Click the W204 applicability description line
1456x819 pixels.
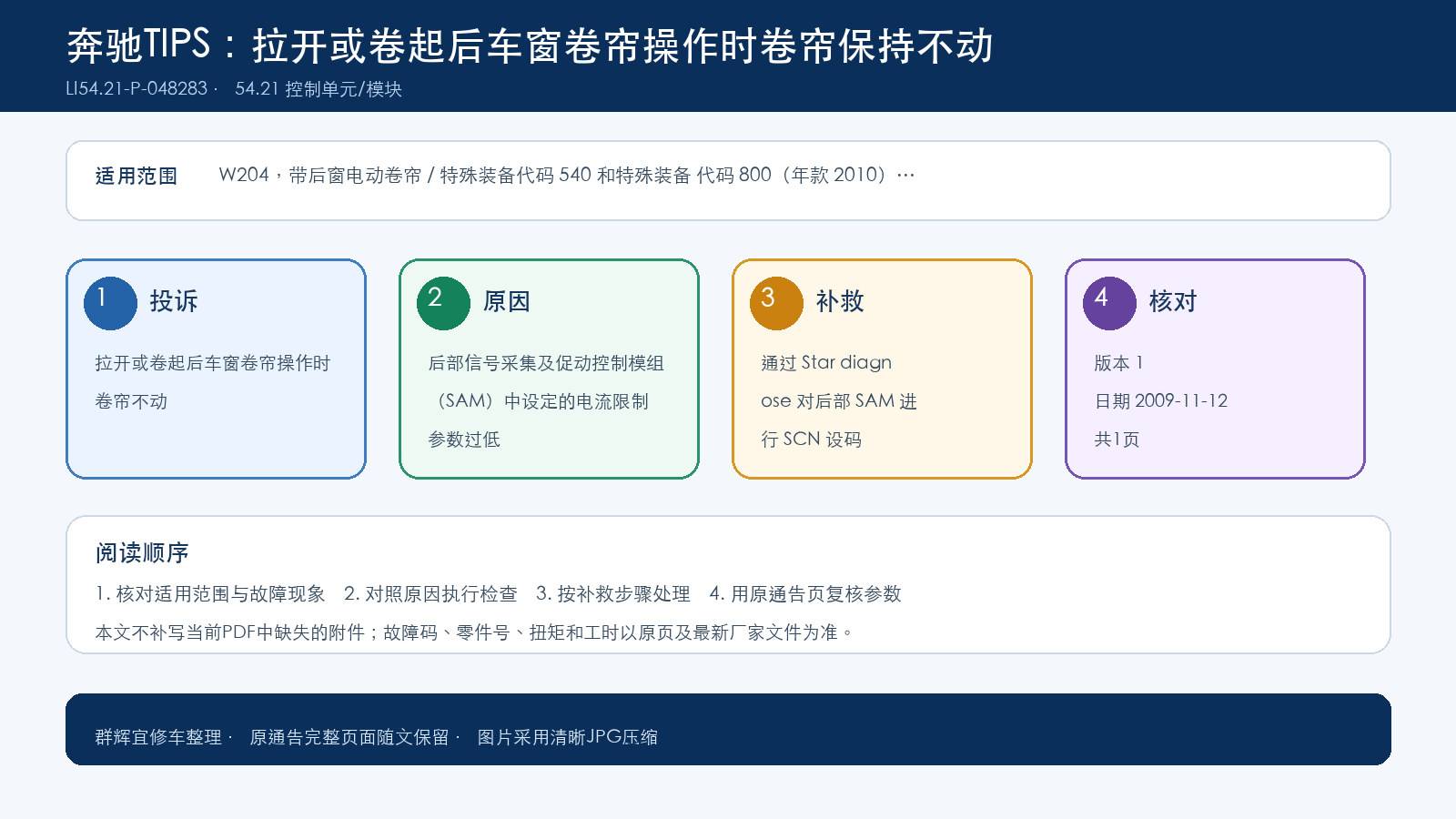point(566,175)
